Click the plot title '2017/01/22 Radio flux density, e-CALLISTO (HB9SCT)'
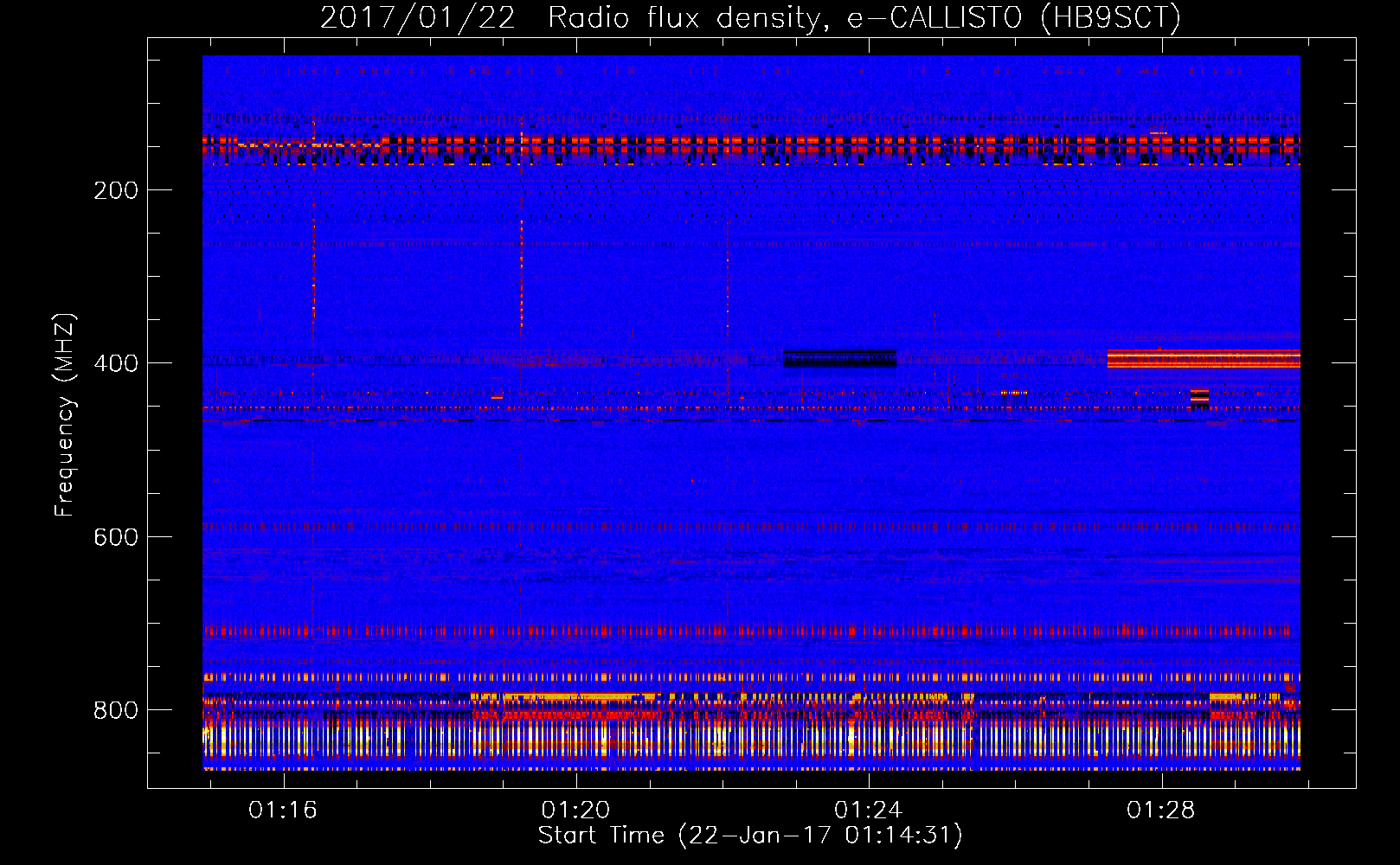This screenshot has width=1400, height=865. (x=750, y=17)
